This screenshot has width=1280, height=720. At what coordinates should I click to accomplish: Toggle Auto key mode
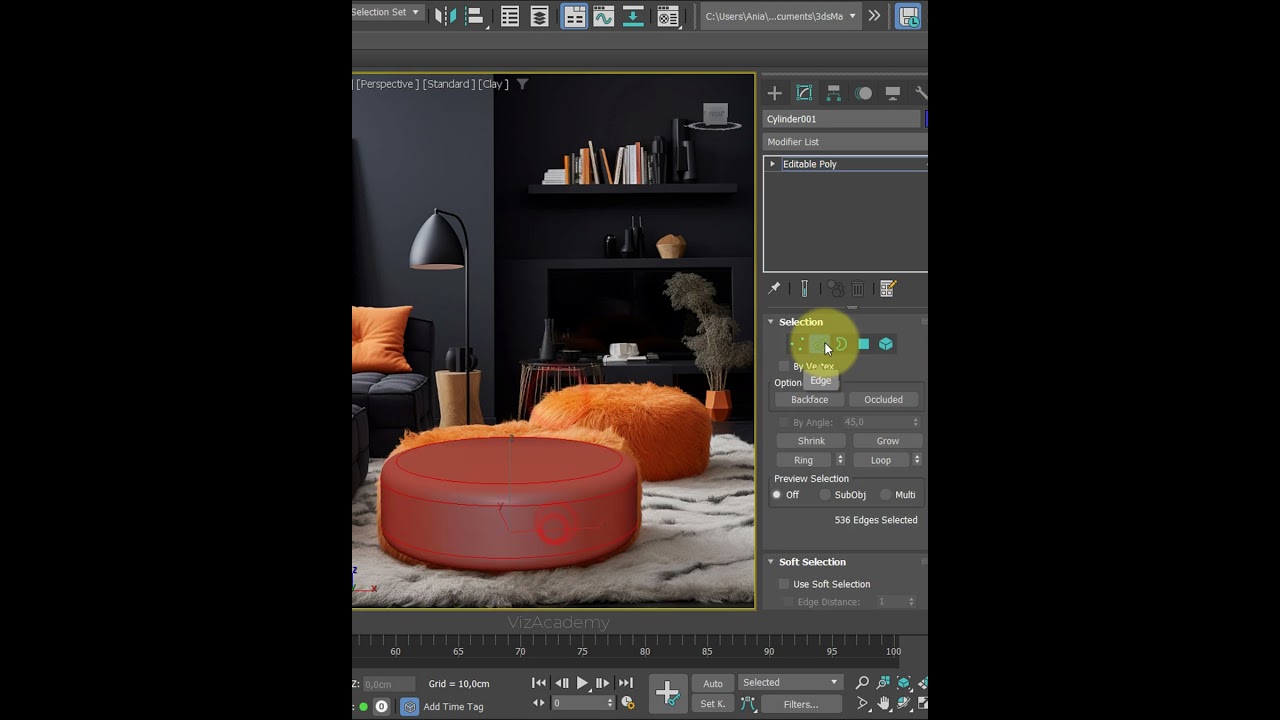[x=713, y=684]
